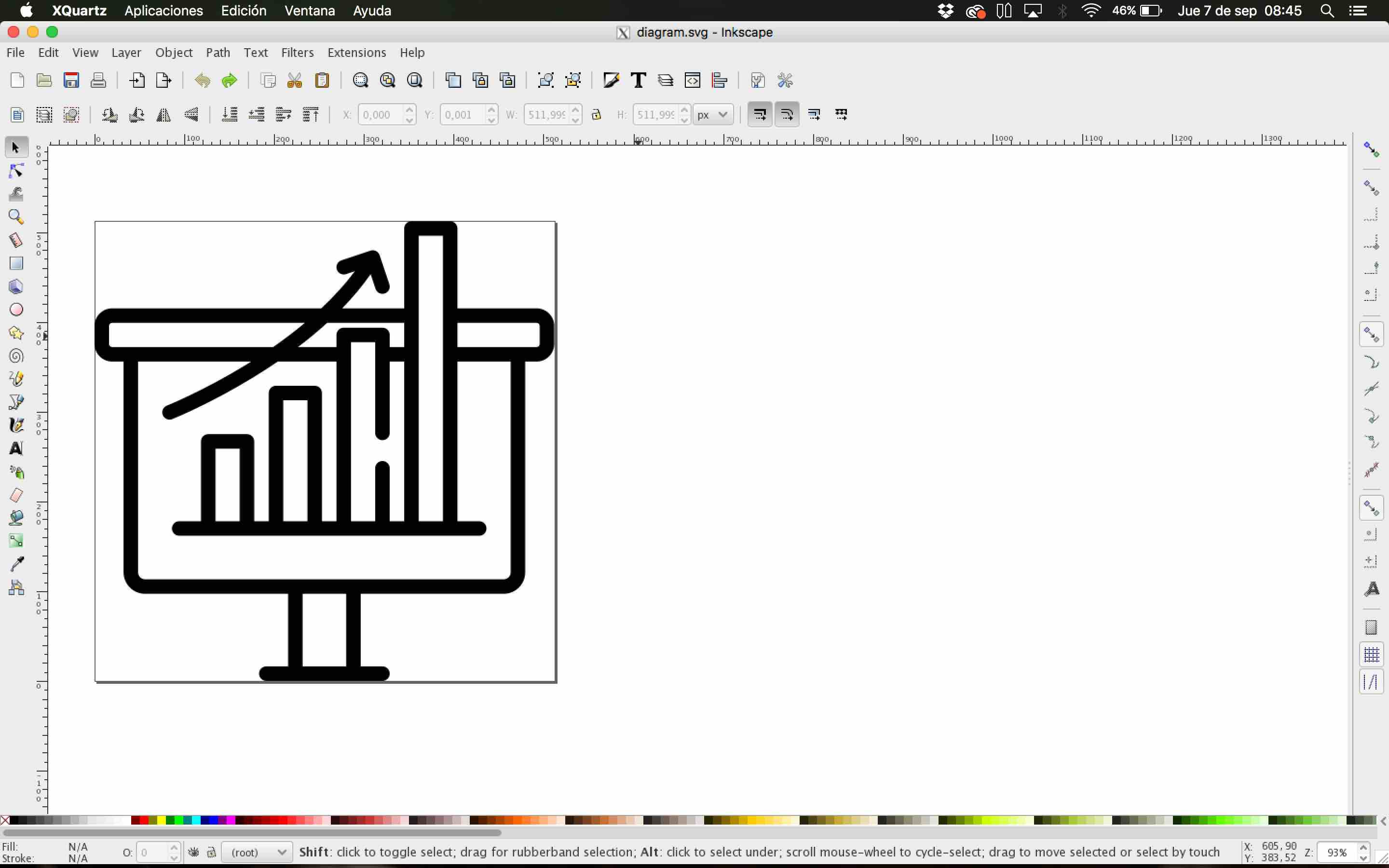This screenshot has width=1389, height=868.
Task: Open Align and Distribute dialog icon
Action: pyautogui.click(x=720, y=81)
